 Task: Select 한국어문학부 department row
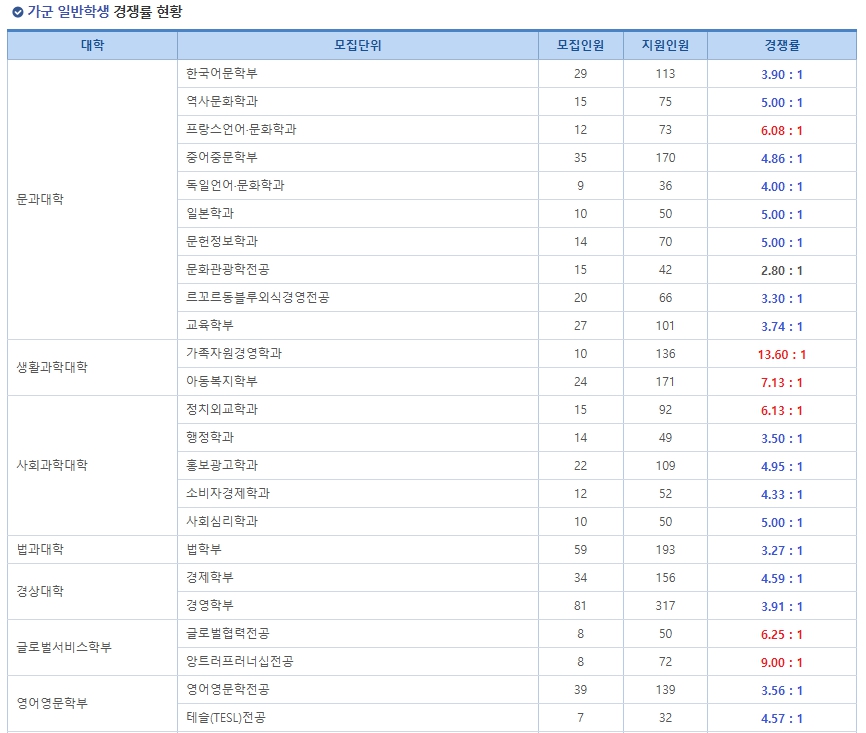coord(517,73)
